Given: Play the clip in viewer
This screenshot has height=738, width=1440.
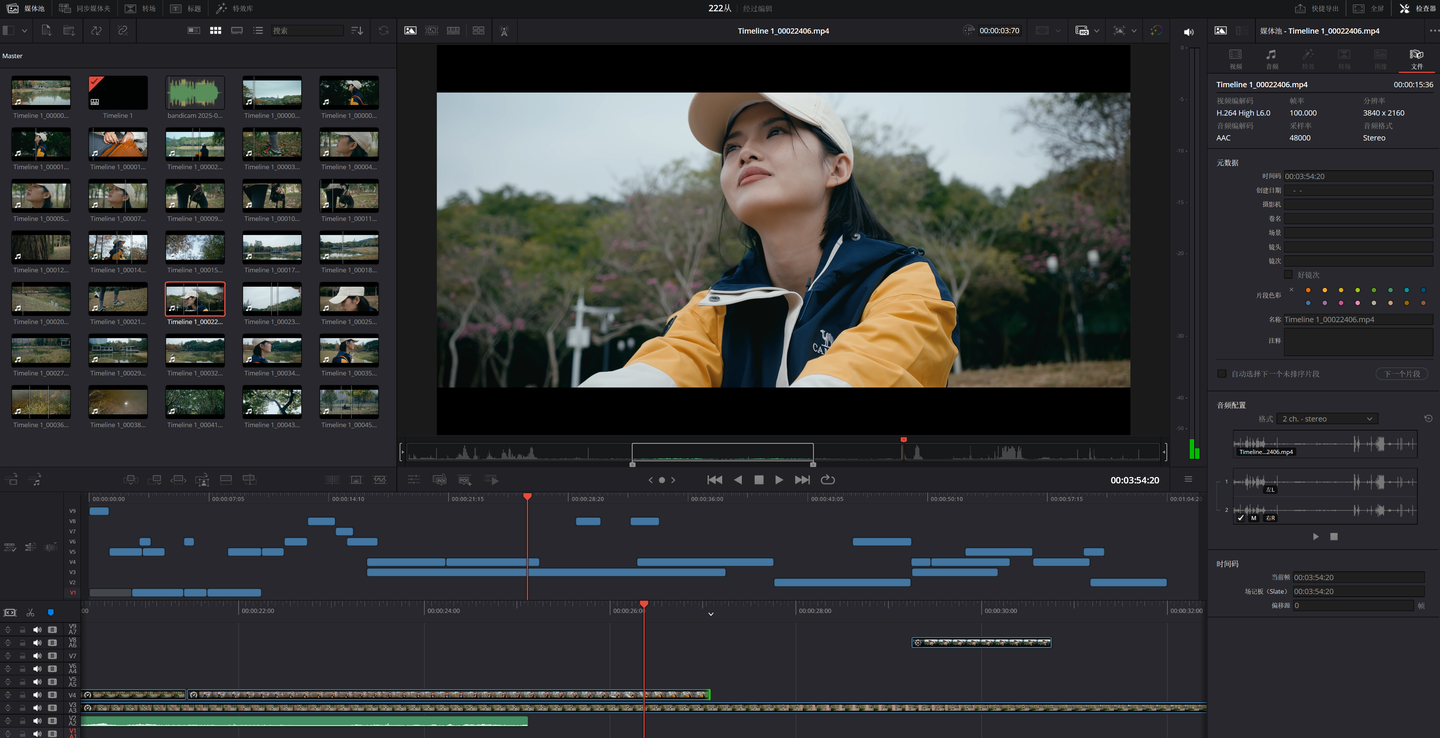Looking at the screenshot, I should (779, 480).
